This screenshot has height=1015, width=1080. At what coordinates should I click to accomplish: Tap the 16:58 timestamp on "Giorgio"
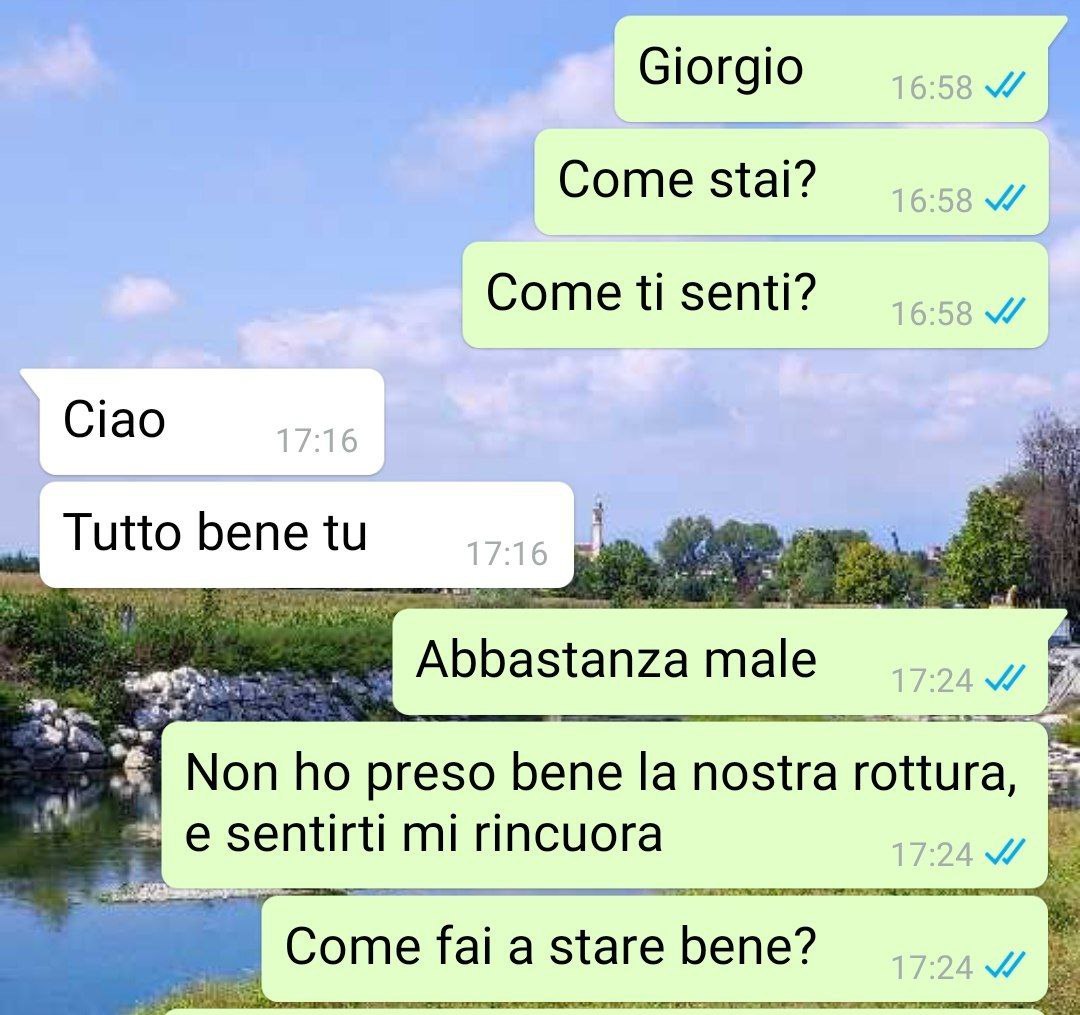[x=931, y=87]
